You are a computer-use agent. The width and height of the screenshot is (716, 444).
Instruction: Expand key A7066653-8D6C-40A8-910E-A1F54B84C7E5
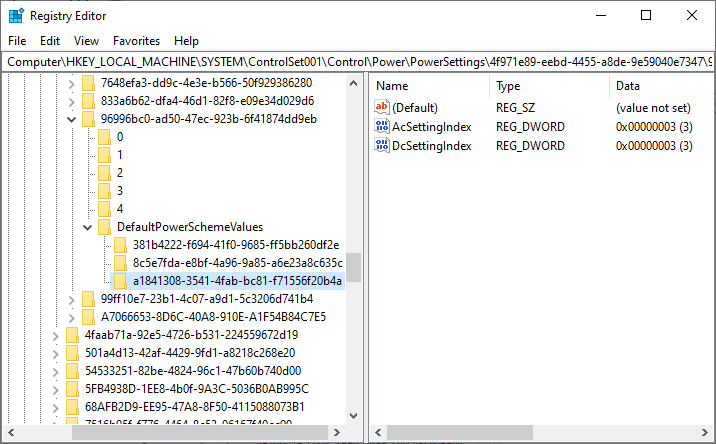point(72,317)
